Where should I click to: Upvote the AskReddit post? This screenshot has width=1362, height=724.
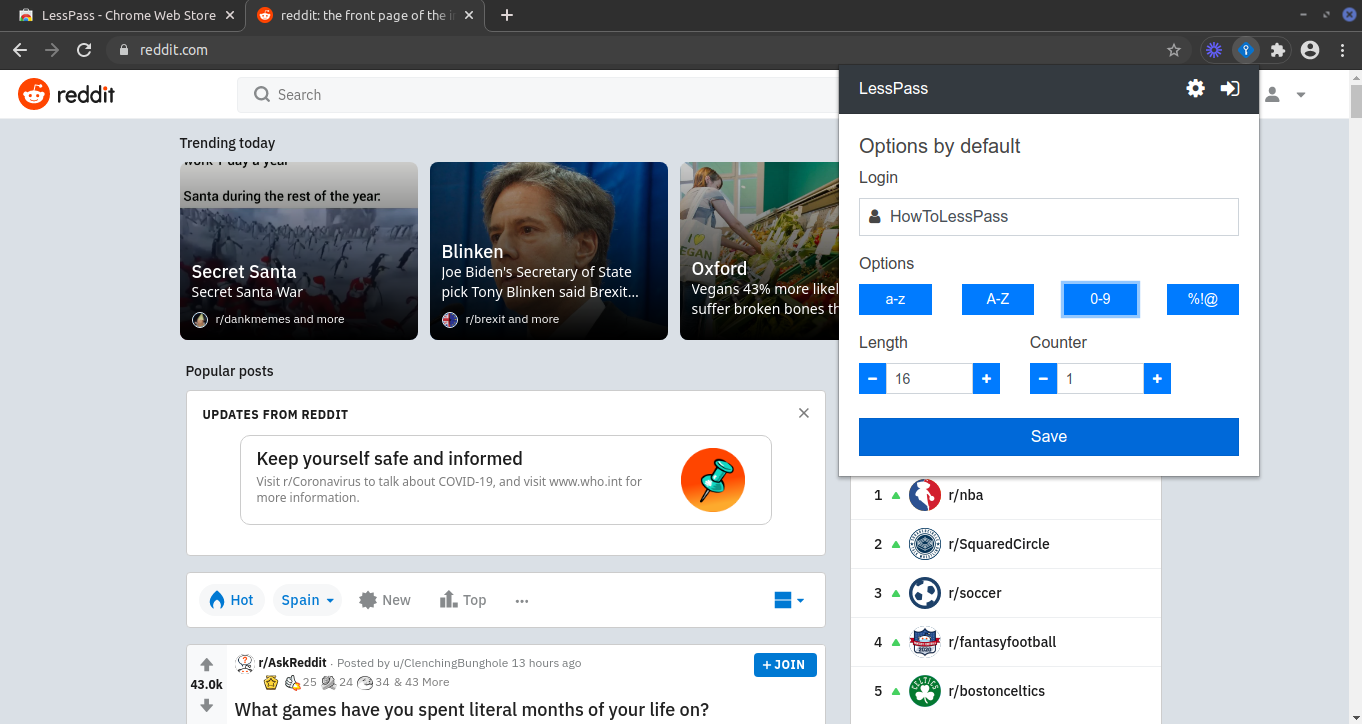point(206,664)
